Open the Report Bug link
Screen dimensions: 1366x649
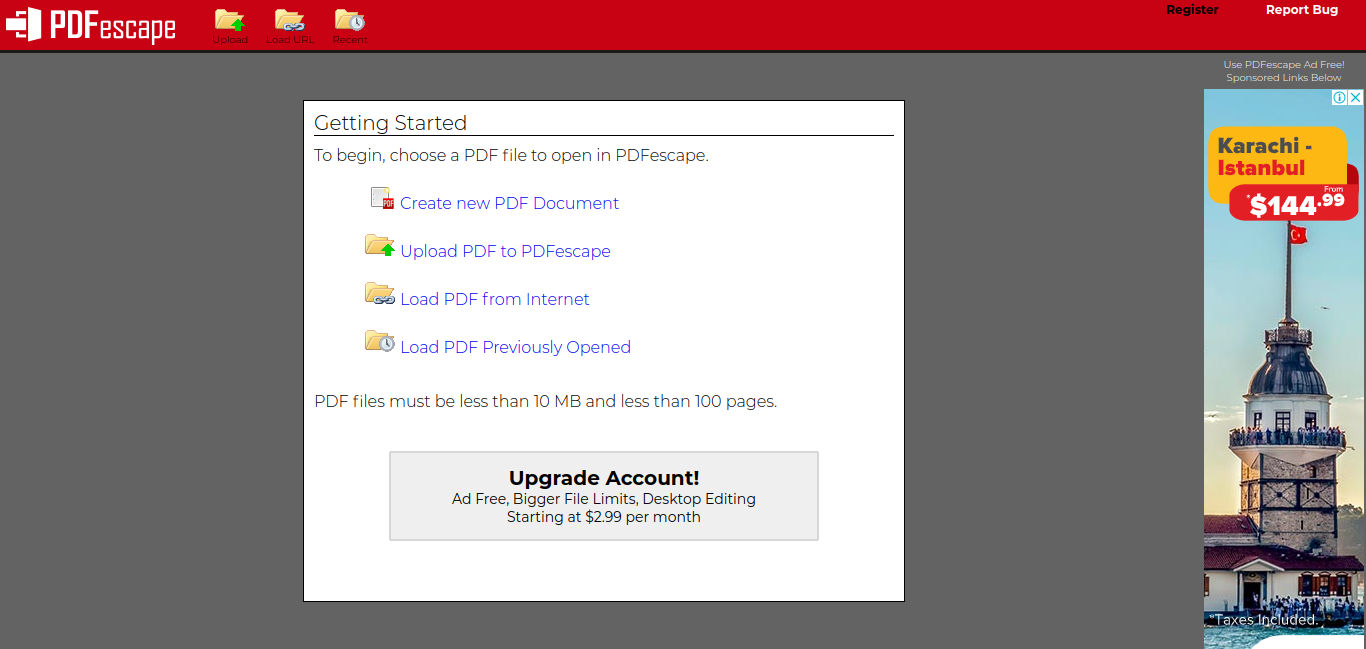(1301, 10)
